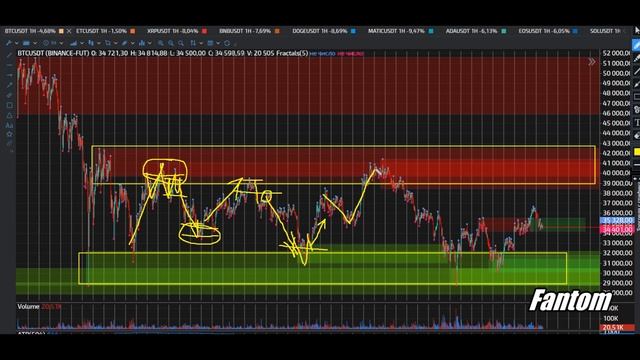Open the DOGEUSDT 1H tab
Image resolution: width=640 pixels, height=360 pixels.
(x=320, y=31)
